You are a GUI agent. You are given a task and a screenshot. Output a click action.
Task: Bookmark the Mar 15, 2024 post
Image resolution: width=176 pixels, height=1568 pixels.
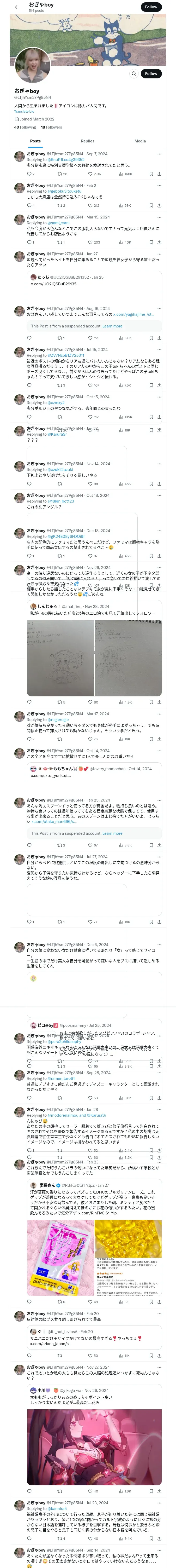click(x=150, y=242)
